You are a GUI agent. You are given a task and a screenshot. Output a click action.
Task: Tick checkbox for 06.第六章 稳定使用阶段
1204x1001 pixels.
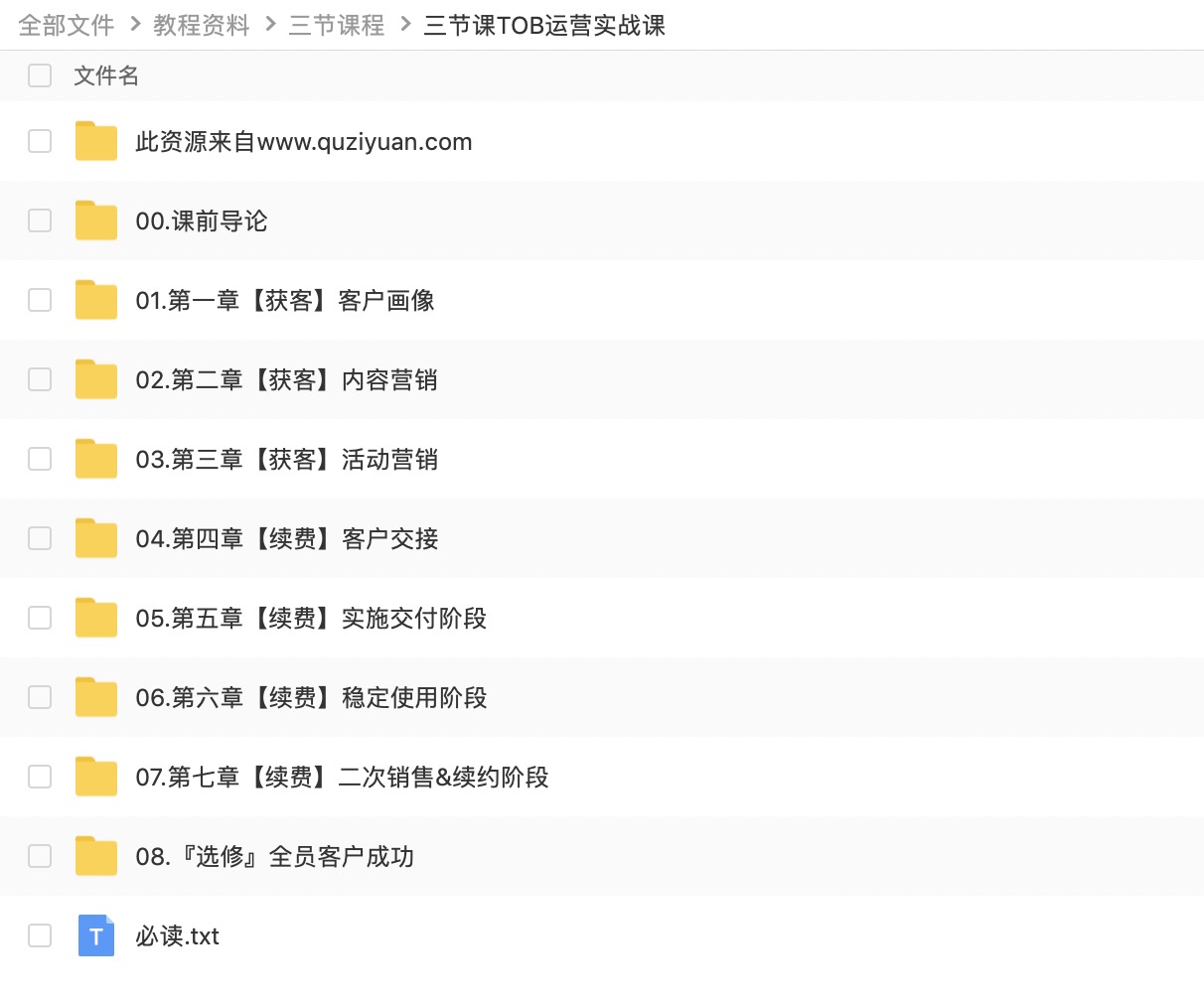coord(40,697)
